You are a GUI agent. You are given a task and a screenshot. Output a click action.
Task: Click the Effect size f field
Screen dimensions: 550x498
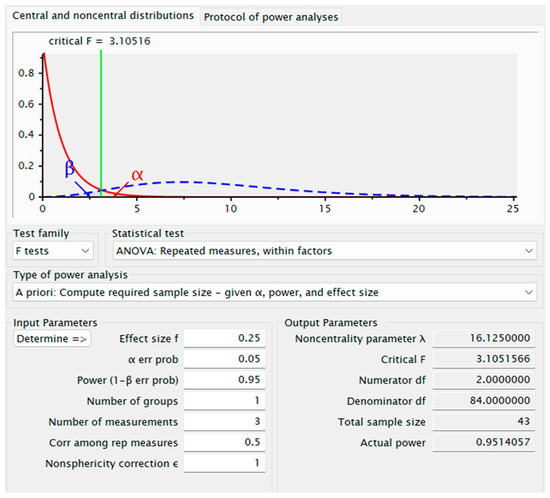[224, 338]
